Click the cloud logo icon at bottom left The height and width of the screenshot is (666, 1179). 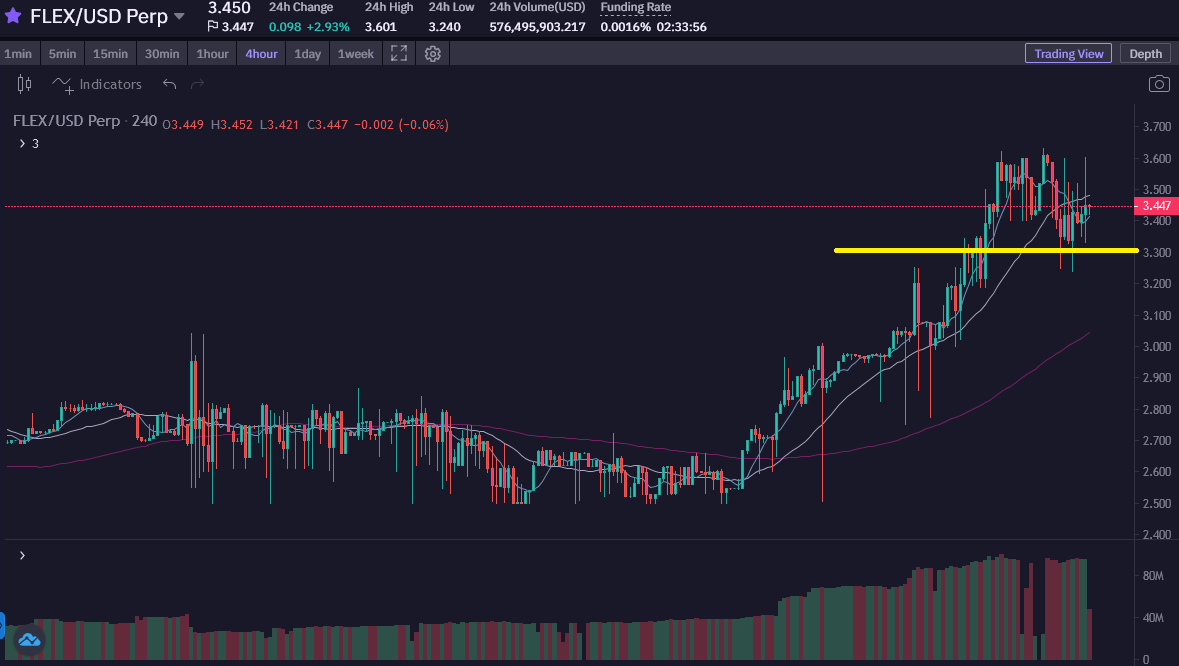(29, 640)
